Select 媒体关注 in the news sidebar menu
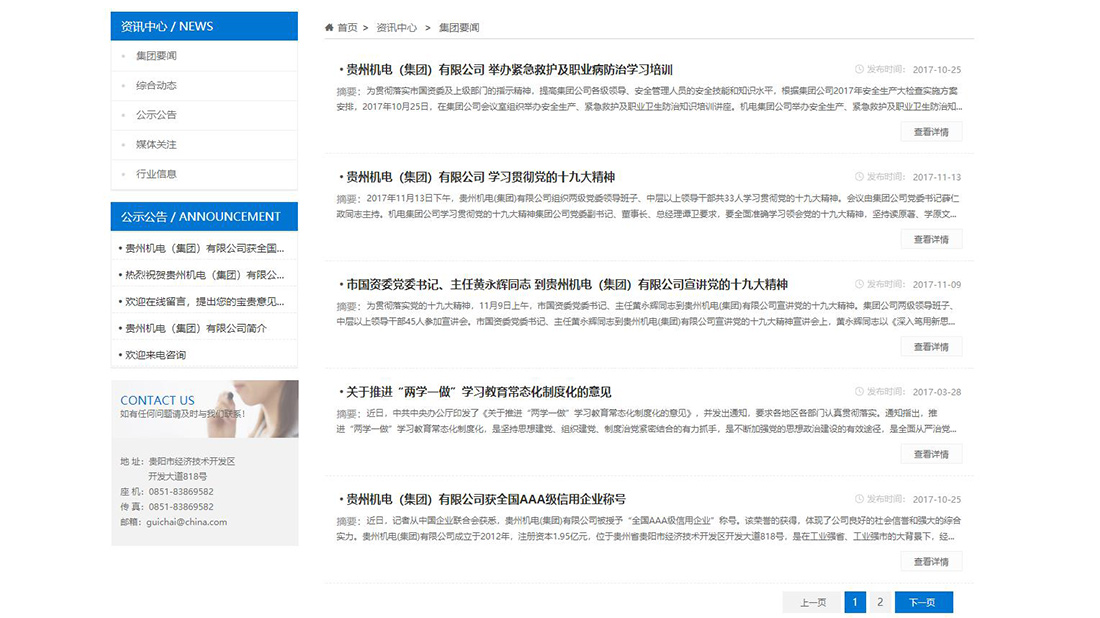The height and width of the screenshot is (618, 1100). 159,144
